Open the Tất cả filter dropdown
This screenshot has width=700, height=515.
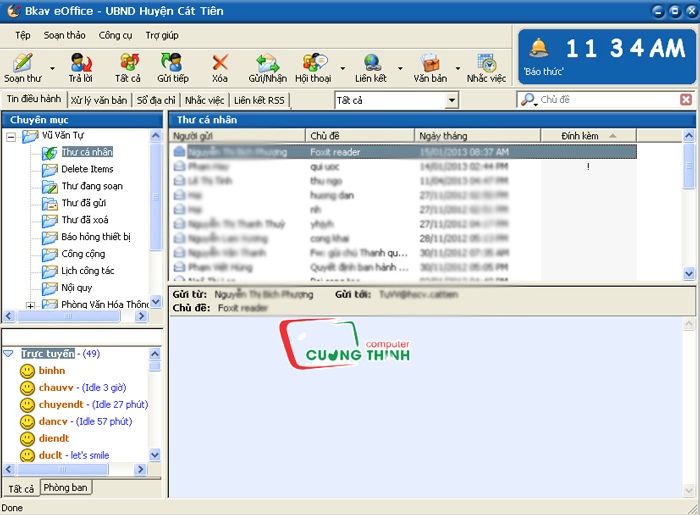click(452, 100)
